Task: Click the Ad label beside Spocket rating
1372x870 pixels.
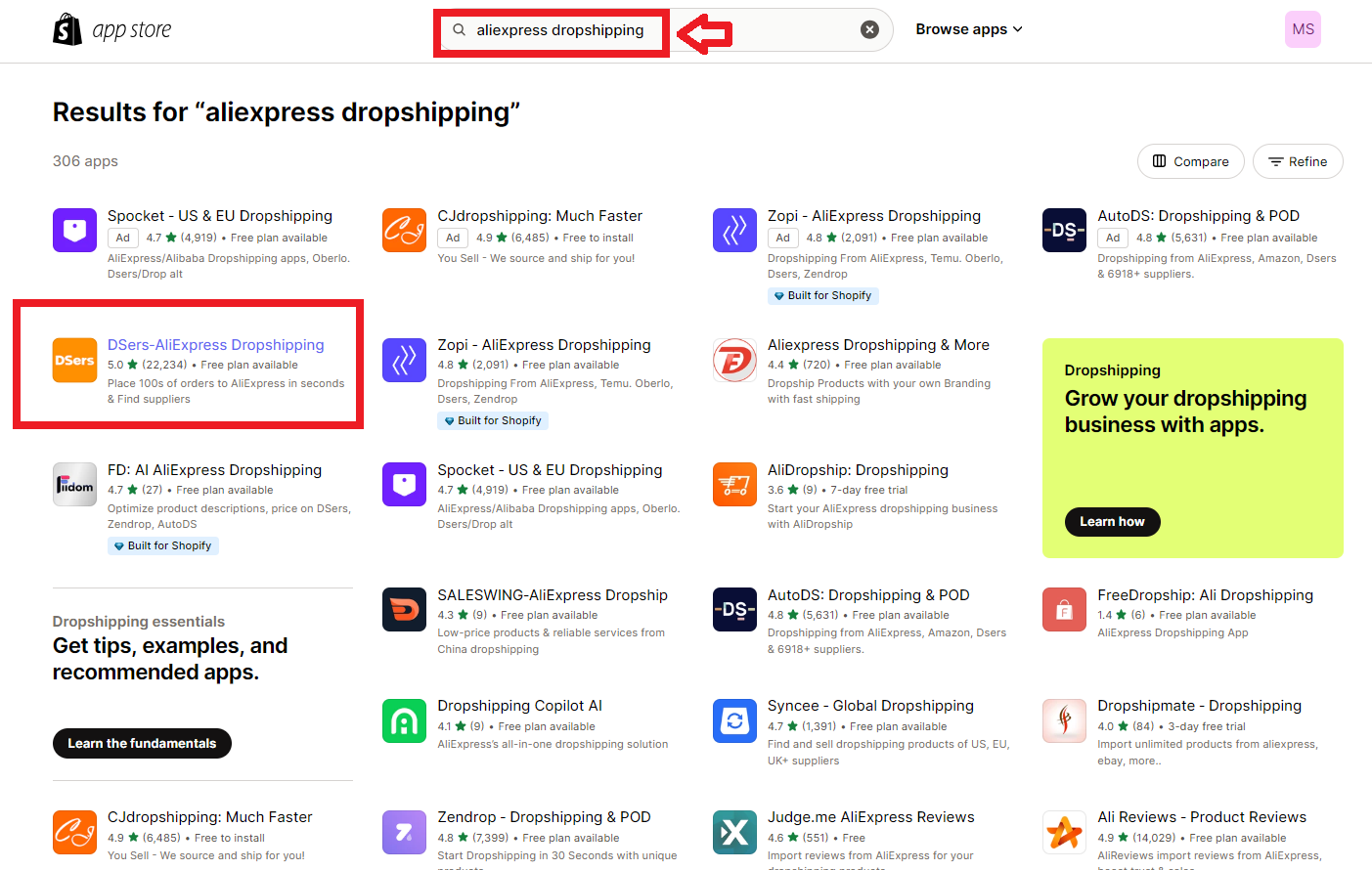Action: (x=122, y=238)
